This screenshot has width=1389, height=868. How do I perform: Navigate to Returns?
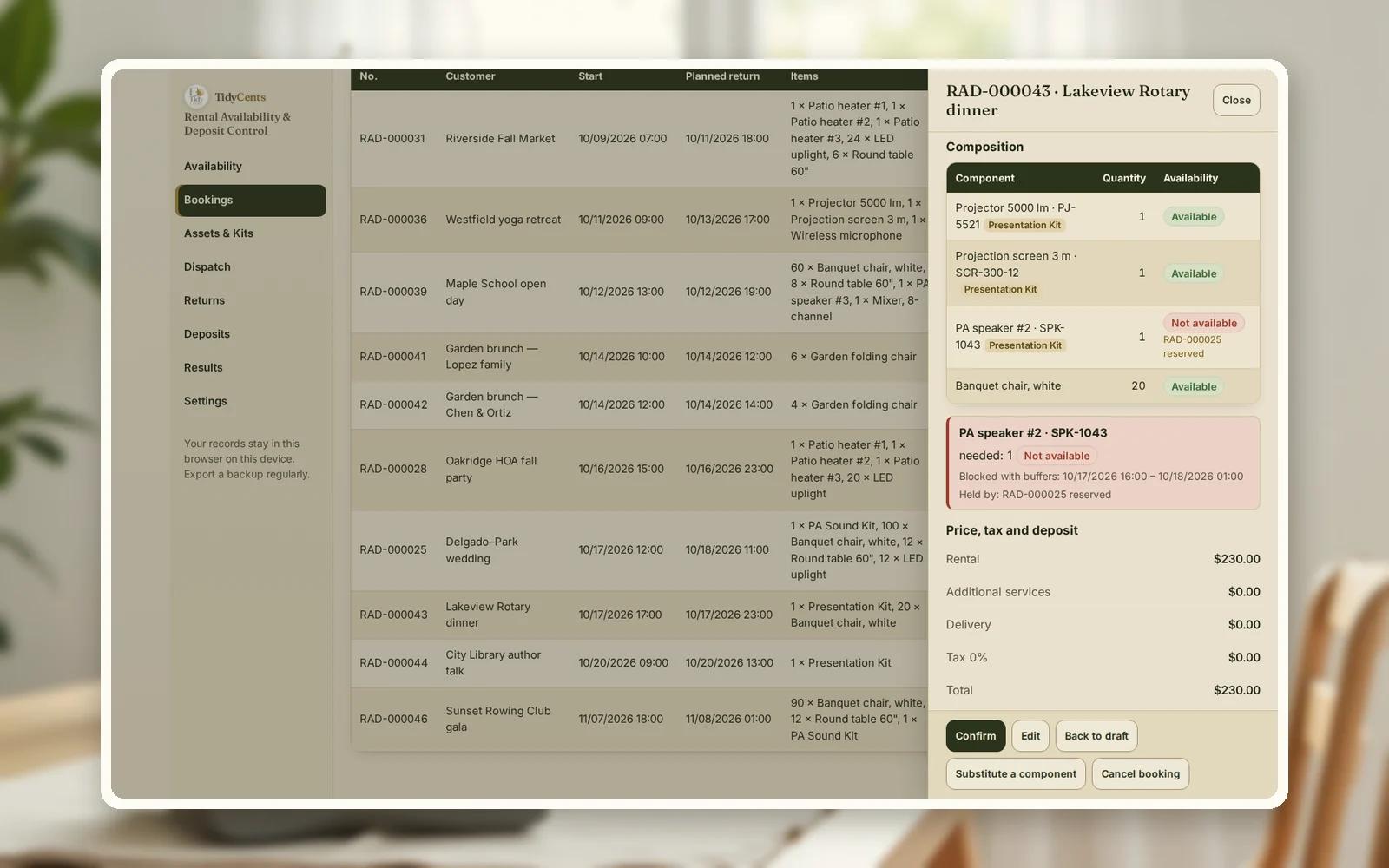251,301
